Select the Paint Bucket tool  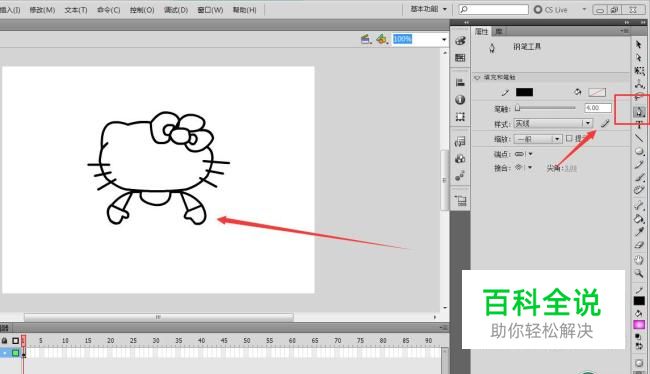pos(639,219)
